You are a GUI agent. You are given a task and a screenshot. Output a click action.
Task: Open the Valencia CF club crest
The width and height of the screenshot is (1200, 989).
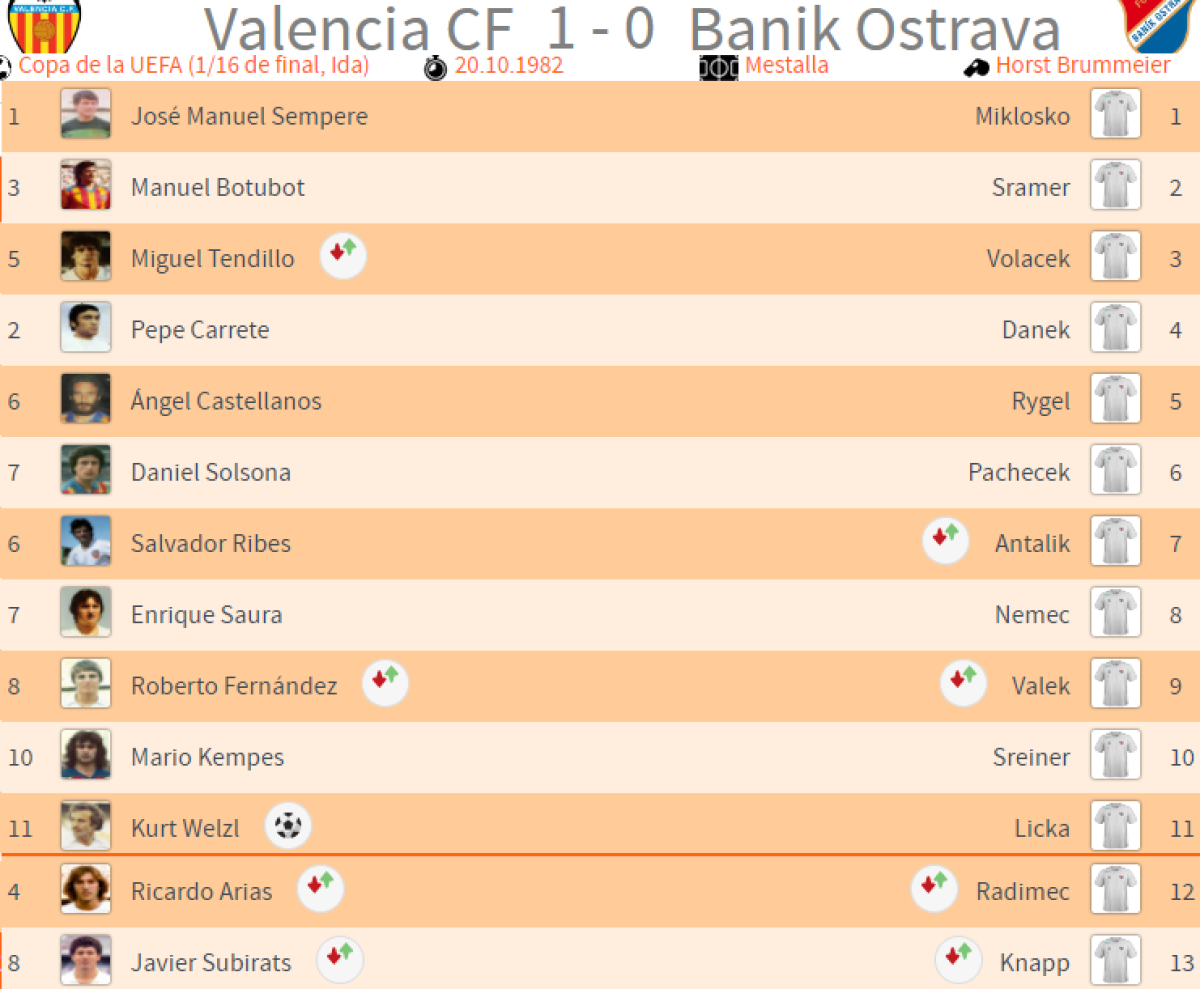44,25
